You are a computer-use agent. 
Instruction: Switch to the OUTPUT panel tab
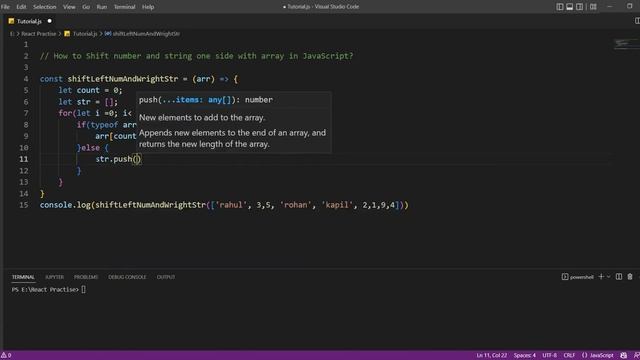click(166, 277)
